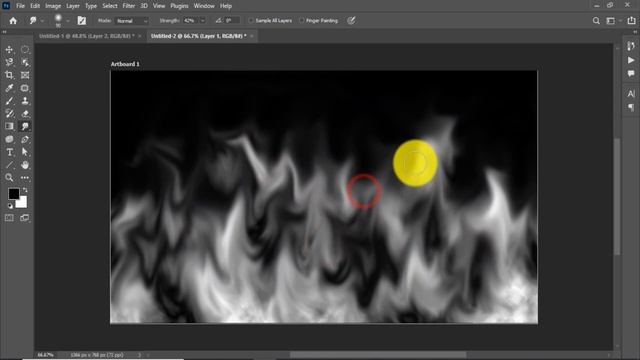
Task: Open the Comments panel icon
Action: [x=631, y=74]
